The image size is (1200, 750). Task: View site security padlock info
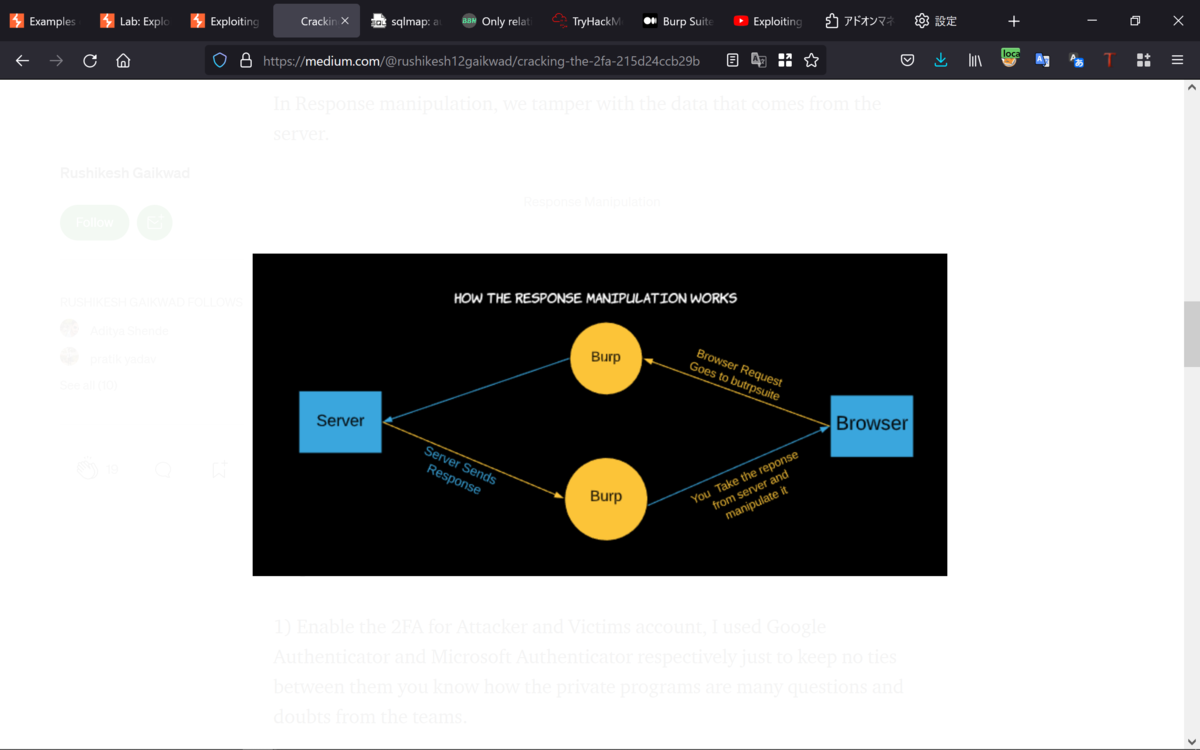[x=245, y=60]
